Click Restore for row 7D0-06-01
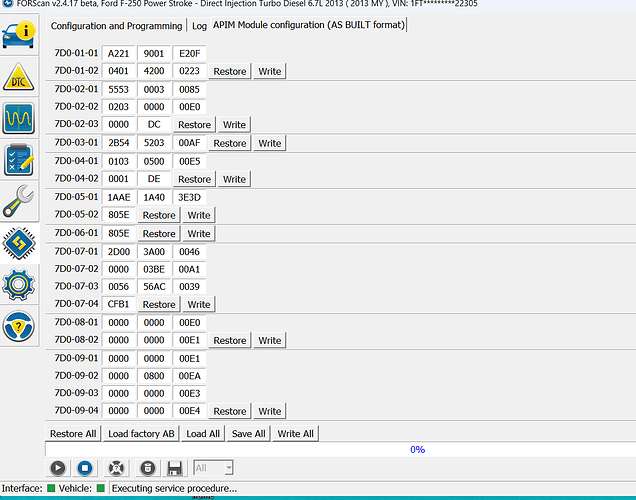Screen dimensions: 636x500 click(159, 234)
